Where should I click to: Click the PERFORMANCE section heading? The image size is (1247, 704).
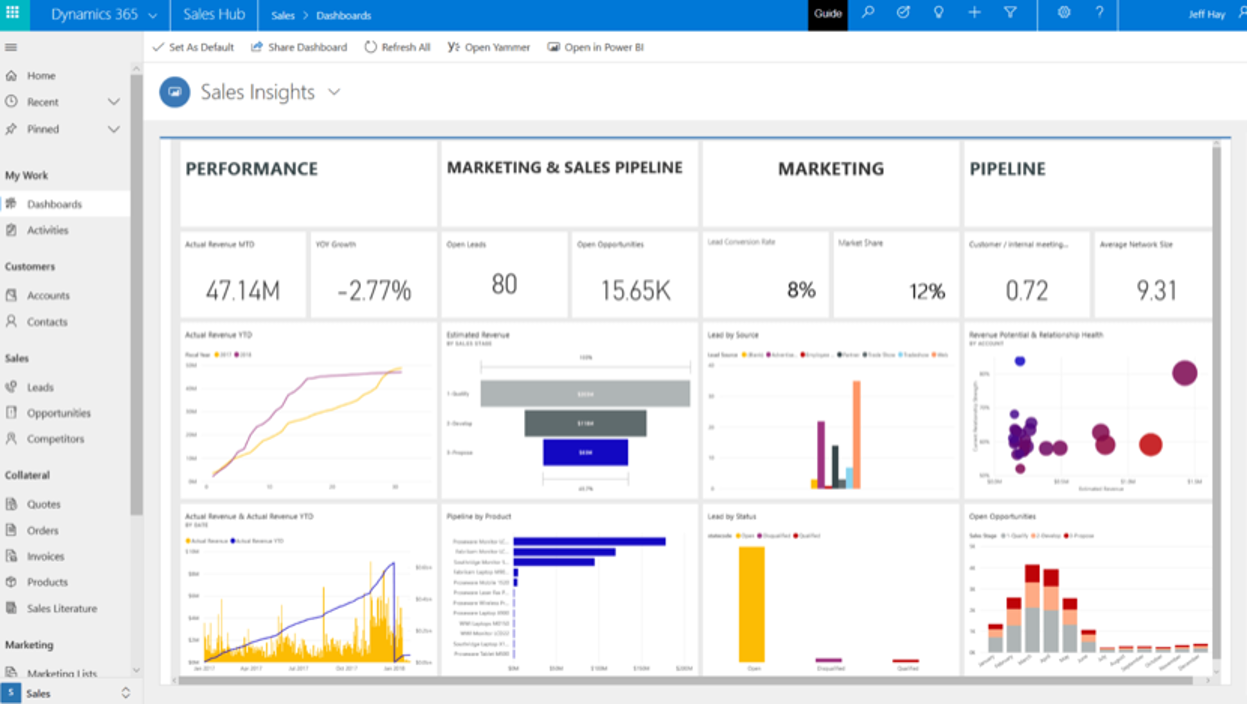click(252, 169)
